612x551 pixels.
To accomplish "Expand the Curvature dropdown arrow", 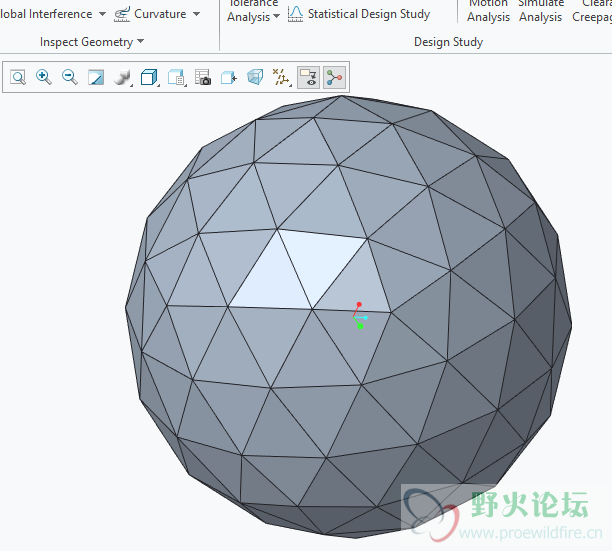I will click(x=196, y=14).
